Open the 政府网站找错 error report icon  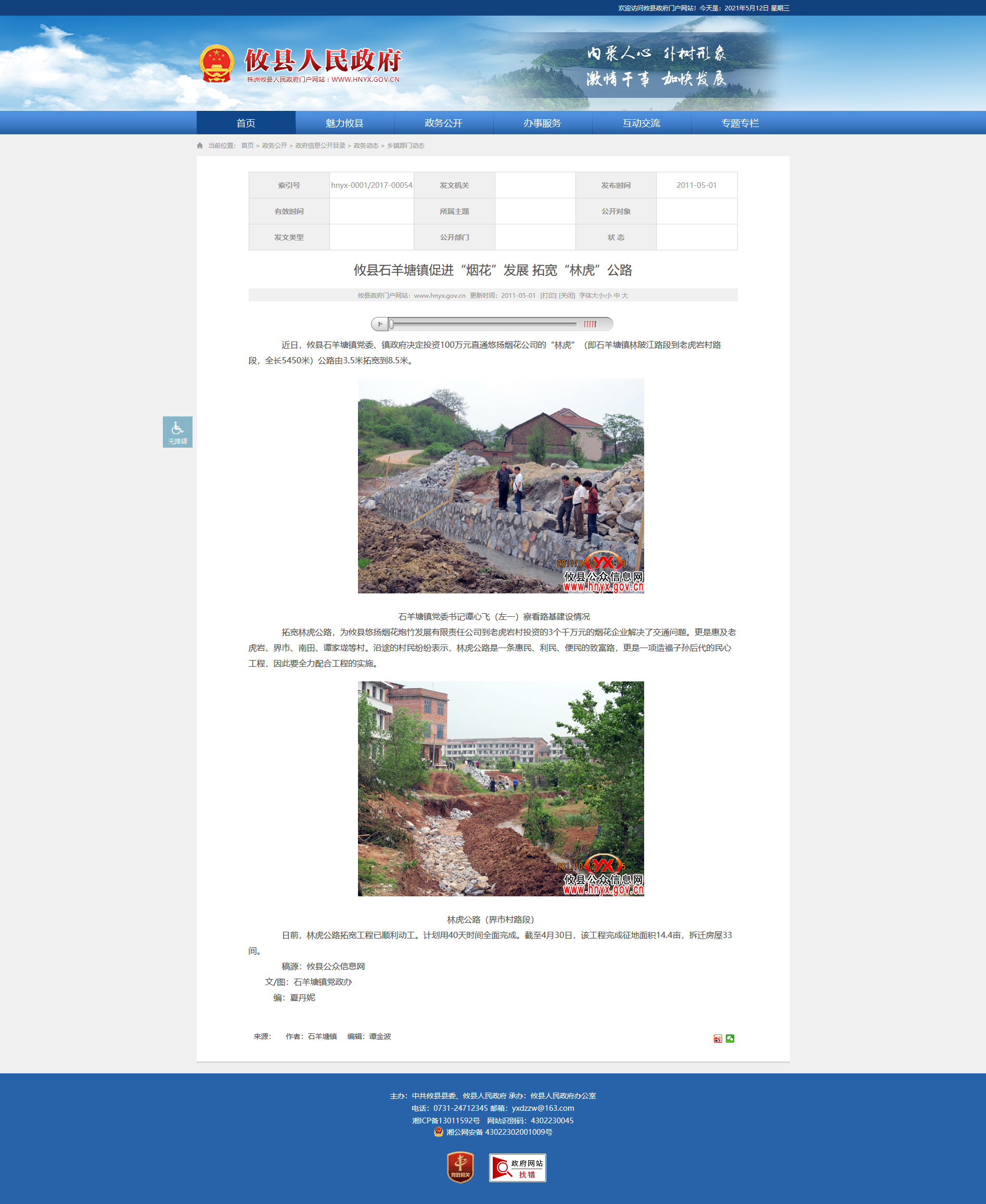(x=517, y=1168)
